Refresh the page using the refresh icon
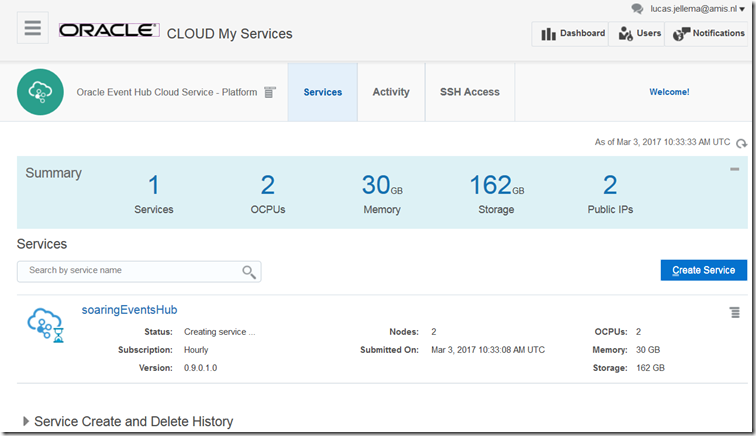The height and width of the screenshot is (436, 756). coord(741,144)
